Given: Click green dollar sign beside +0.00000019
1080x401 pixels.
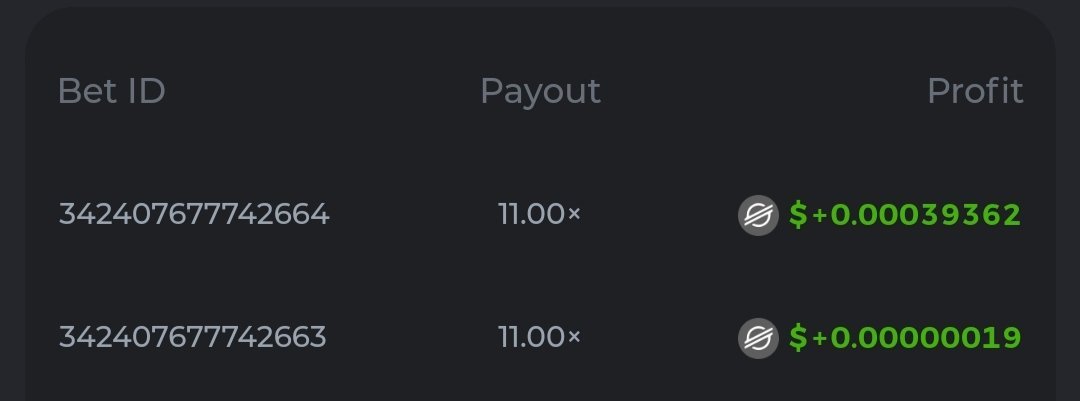Looking at the screenshot, I should click(798, 338).
